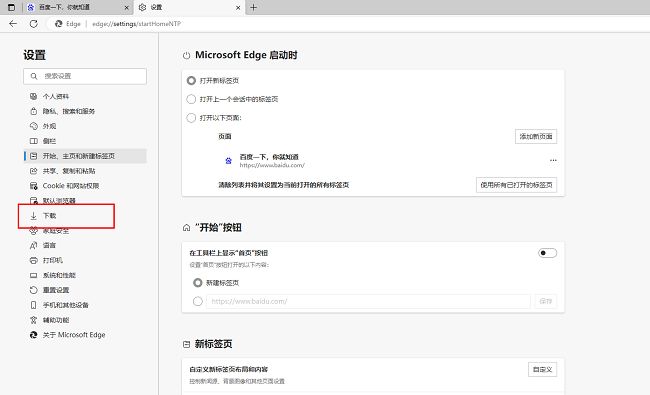Screen dimensions: 650x395
Task: Click the 外观 appearance icon
Action: (x=34, y=126)
